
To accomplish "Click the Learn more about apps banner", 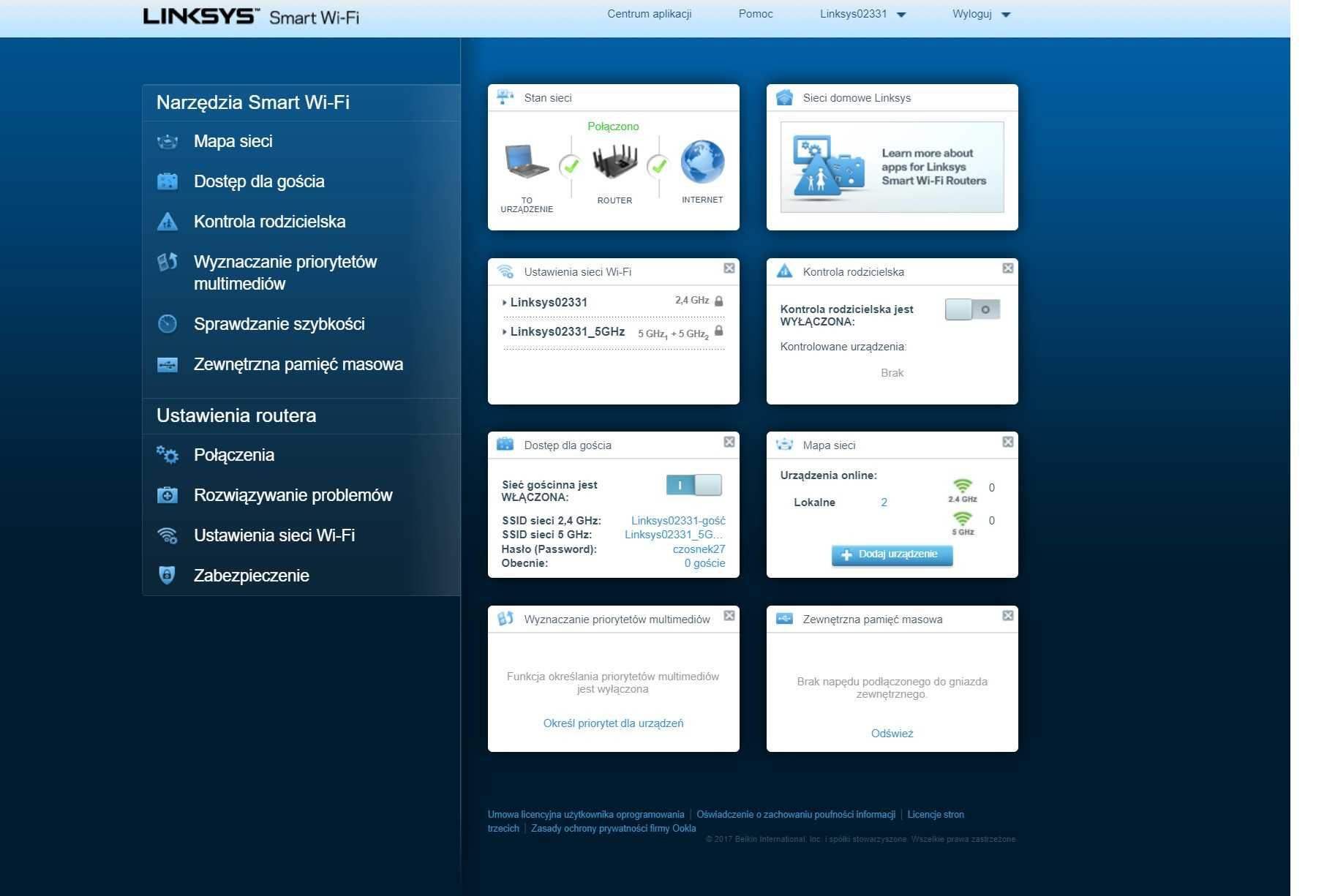I will 892,167.
